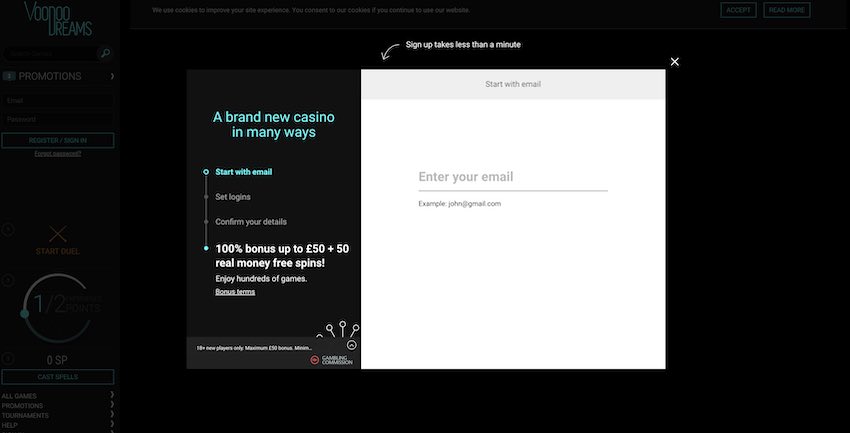The width and height of the screenshot is (850, 433).
Task: Click the 'Example: john@gmail.com' hint text
Action: pos(460,204)
